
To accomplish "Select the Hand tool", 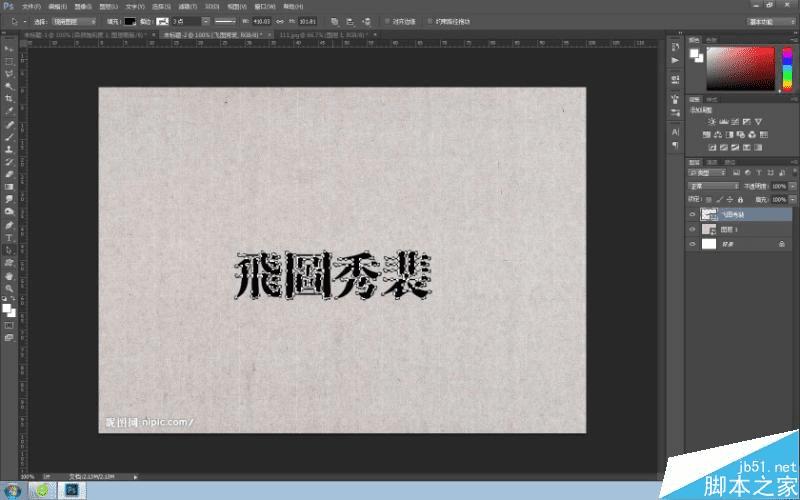I will tap(9, 276).
